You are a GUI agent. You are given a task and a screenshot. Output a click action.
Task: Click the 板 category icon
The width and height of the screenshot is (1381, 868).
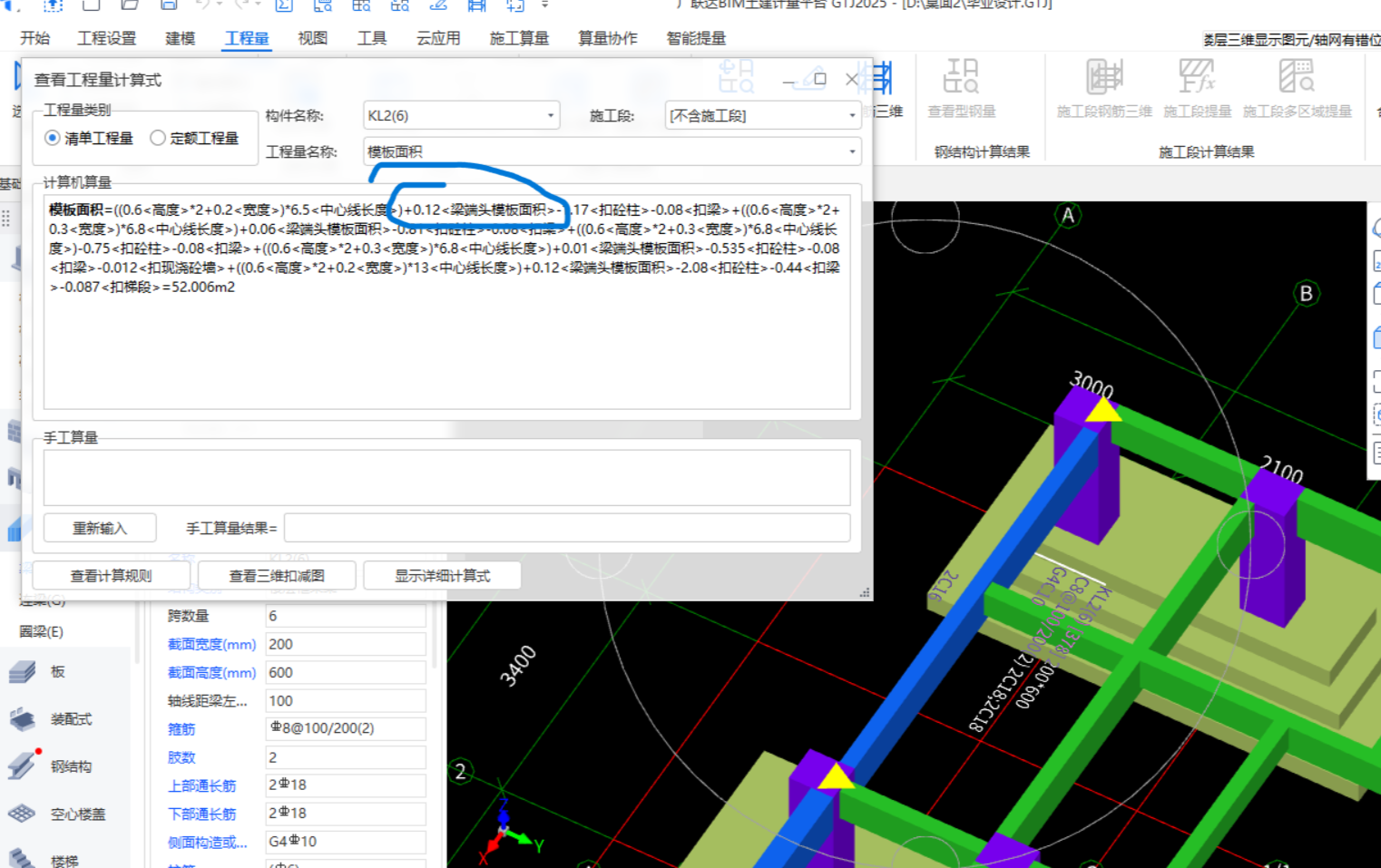click(22, 672)
